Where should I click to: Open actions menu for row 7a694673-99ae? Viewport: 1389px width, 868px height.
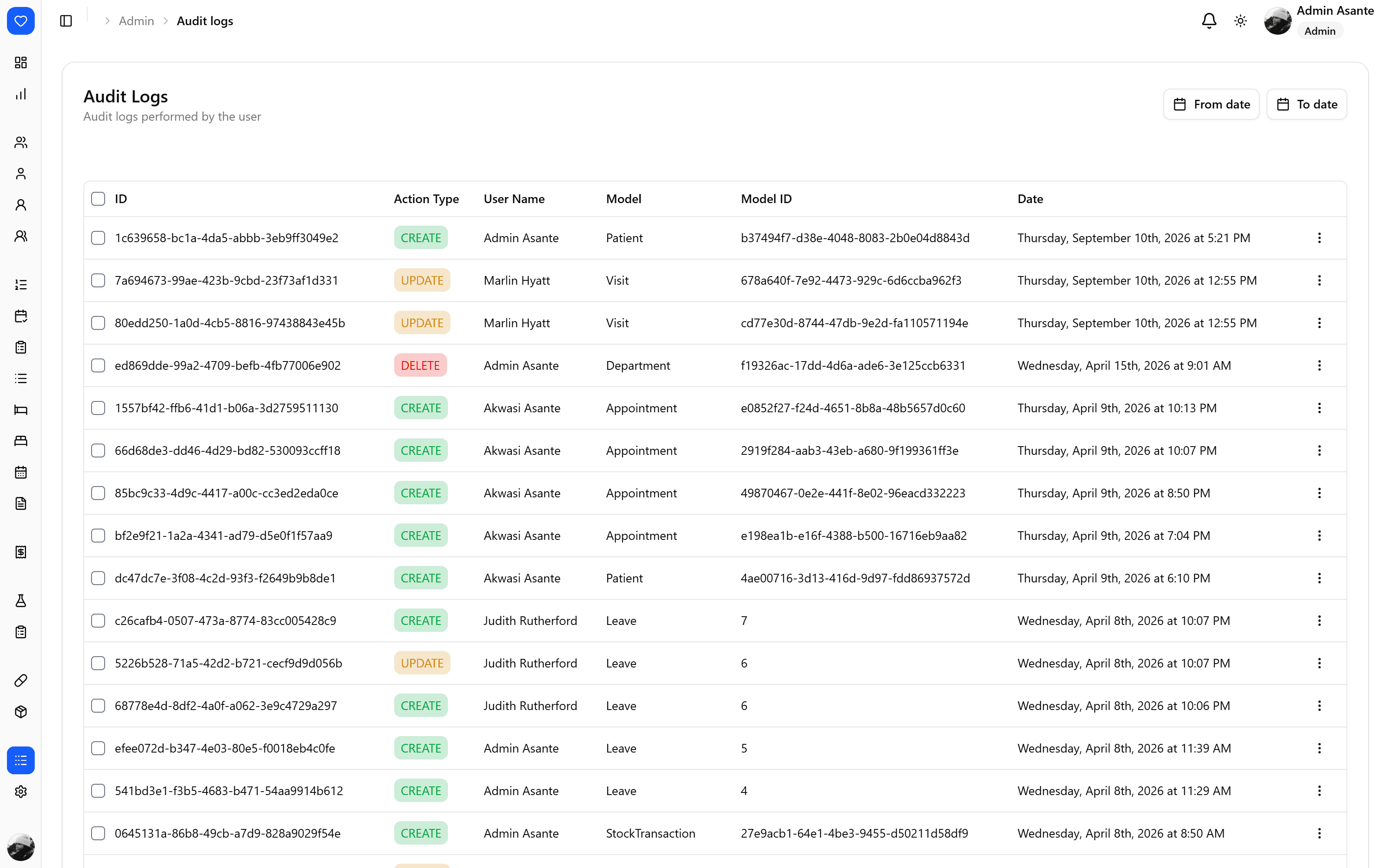pos(1319,281)
